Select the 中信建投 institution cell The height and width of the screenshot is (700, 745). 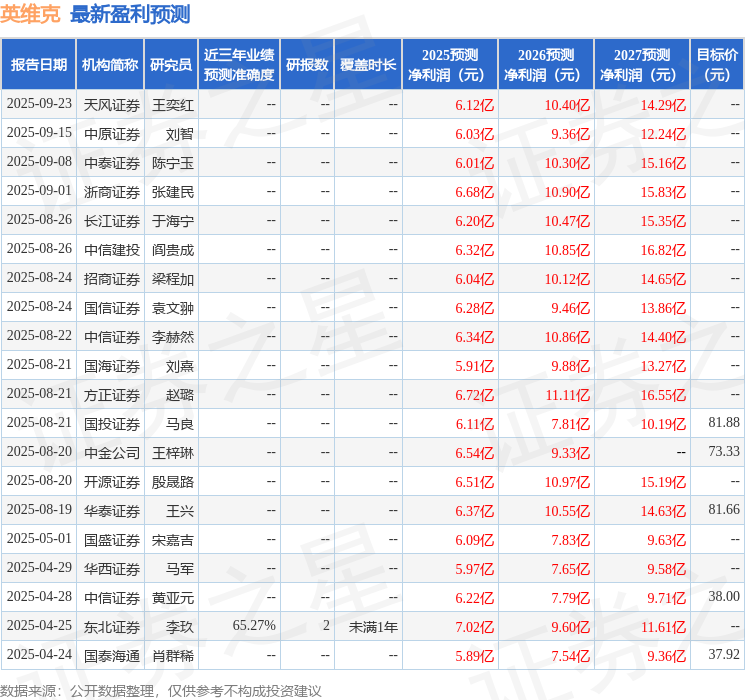[x=112, y=250]
